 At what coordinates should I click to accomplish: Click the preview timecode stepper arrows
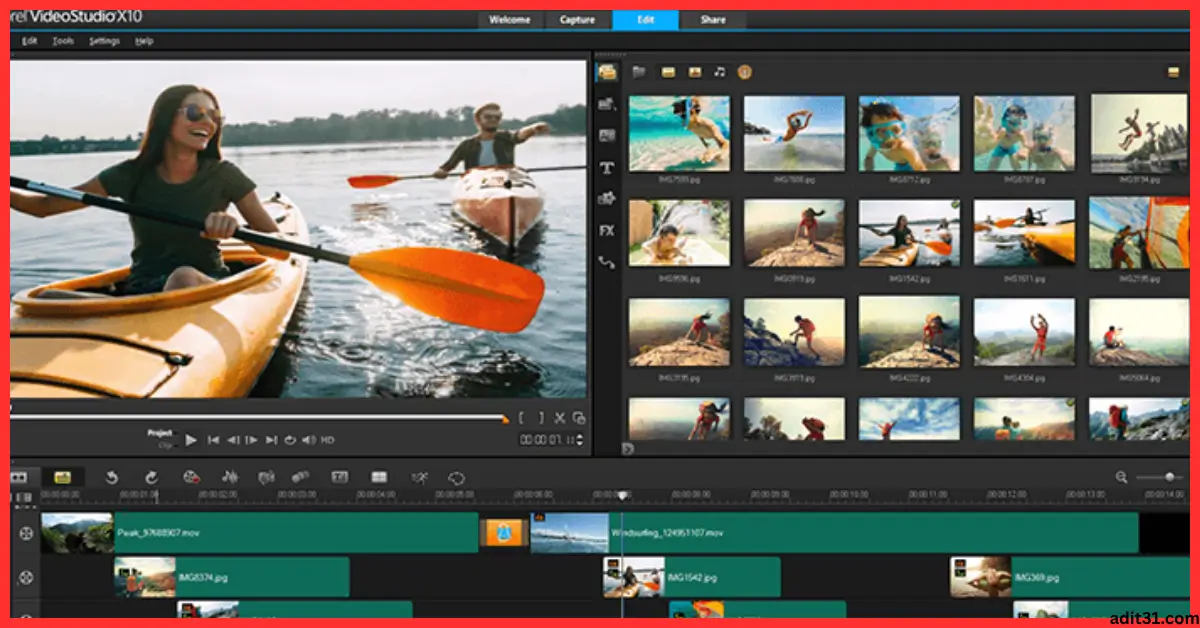(580, 440)
